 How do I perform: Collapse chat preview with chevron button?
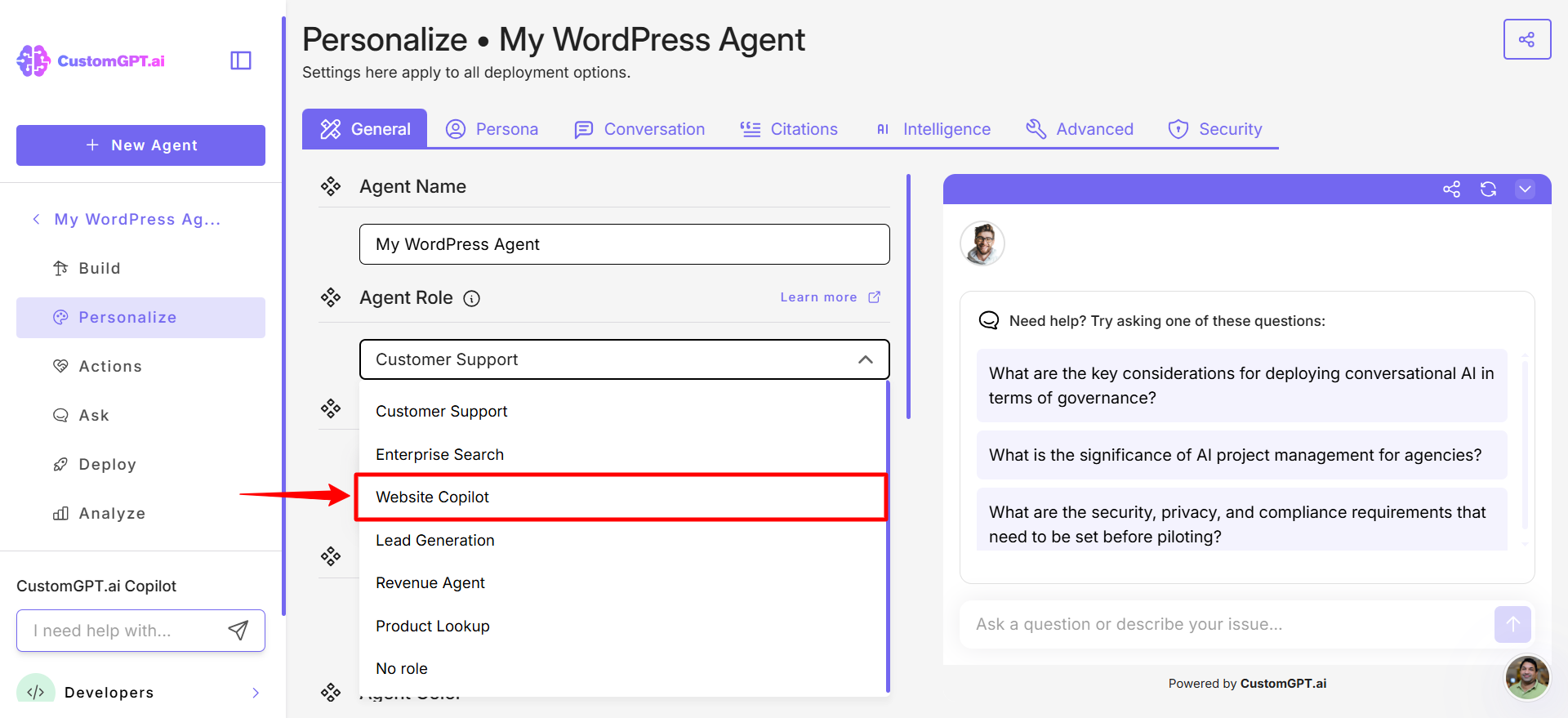1525,190
